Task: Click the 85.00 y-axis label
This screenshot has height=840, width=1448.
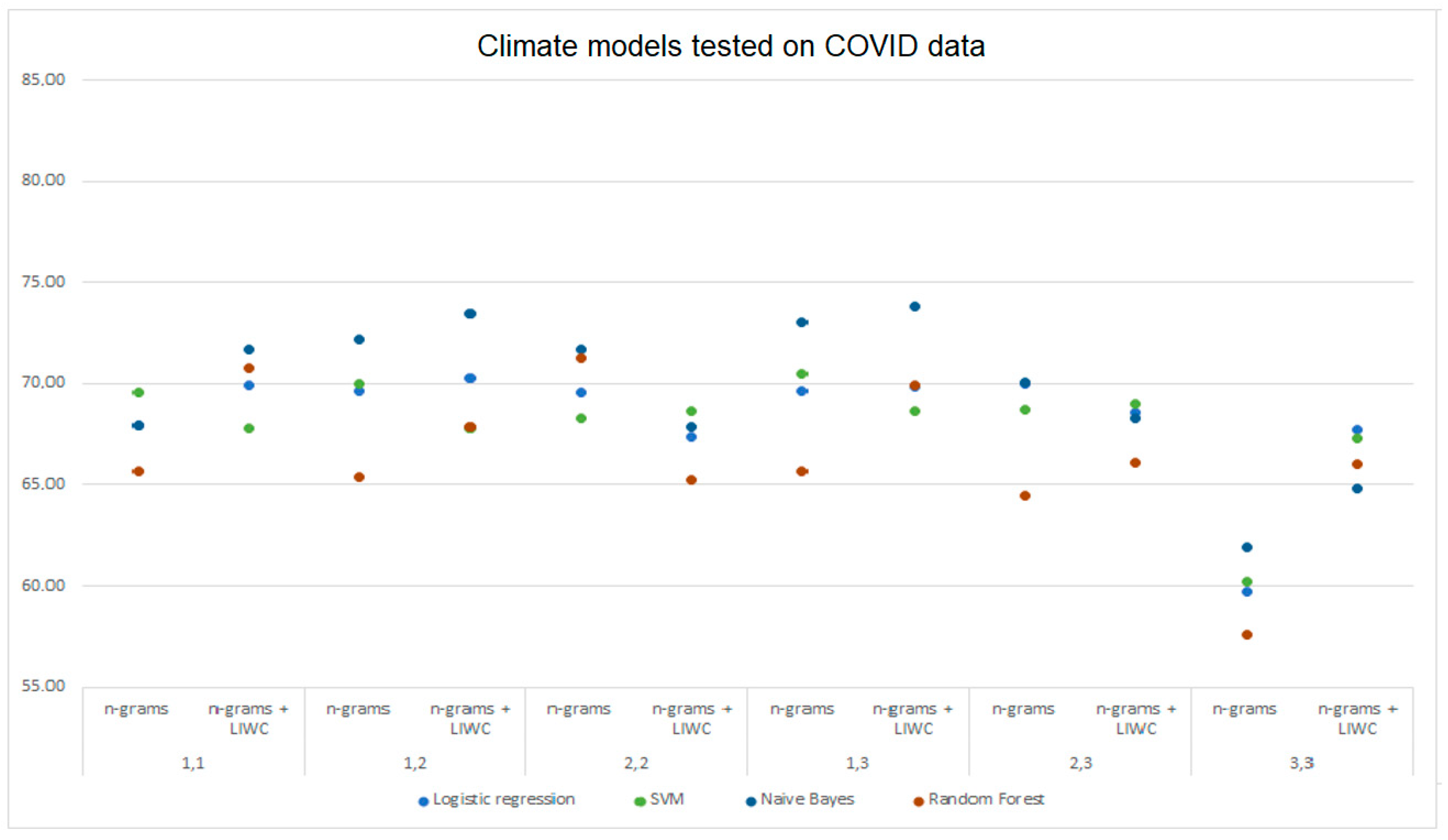Action: pos(43,80)
